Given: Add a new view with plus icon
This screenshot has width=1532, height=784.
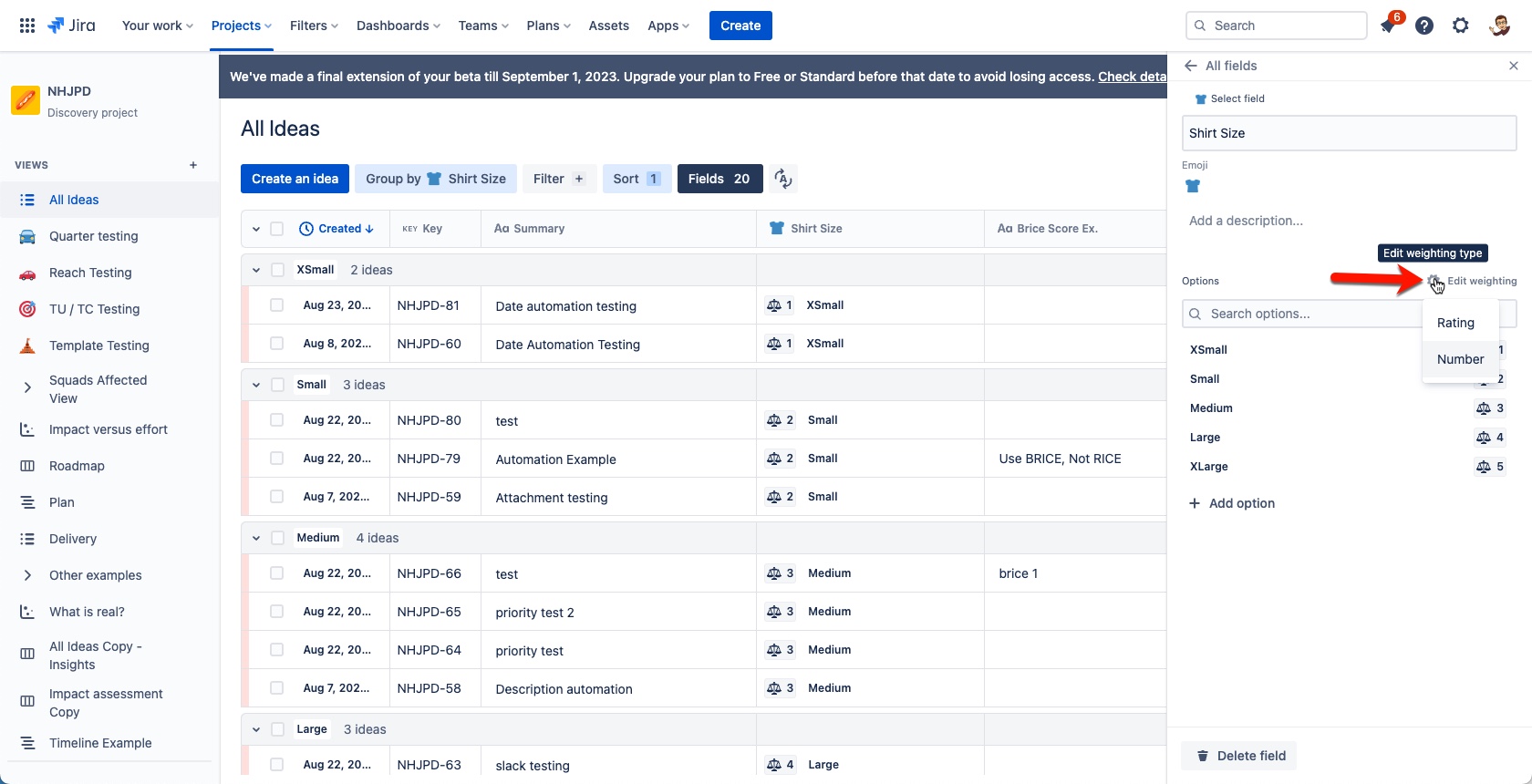Looking at the screenshot, I should (193, 165).
